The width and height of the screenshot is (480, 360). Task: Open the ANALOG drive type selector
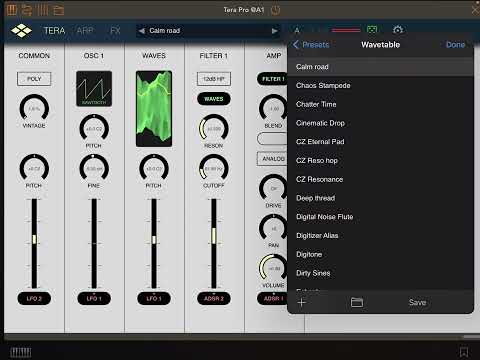pos(272,159)
